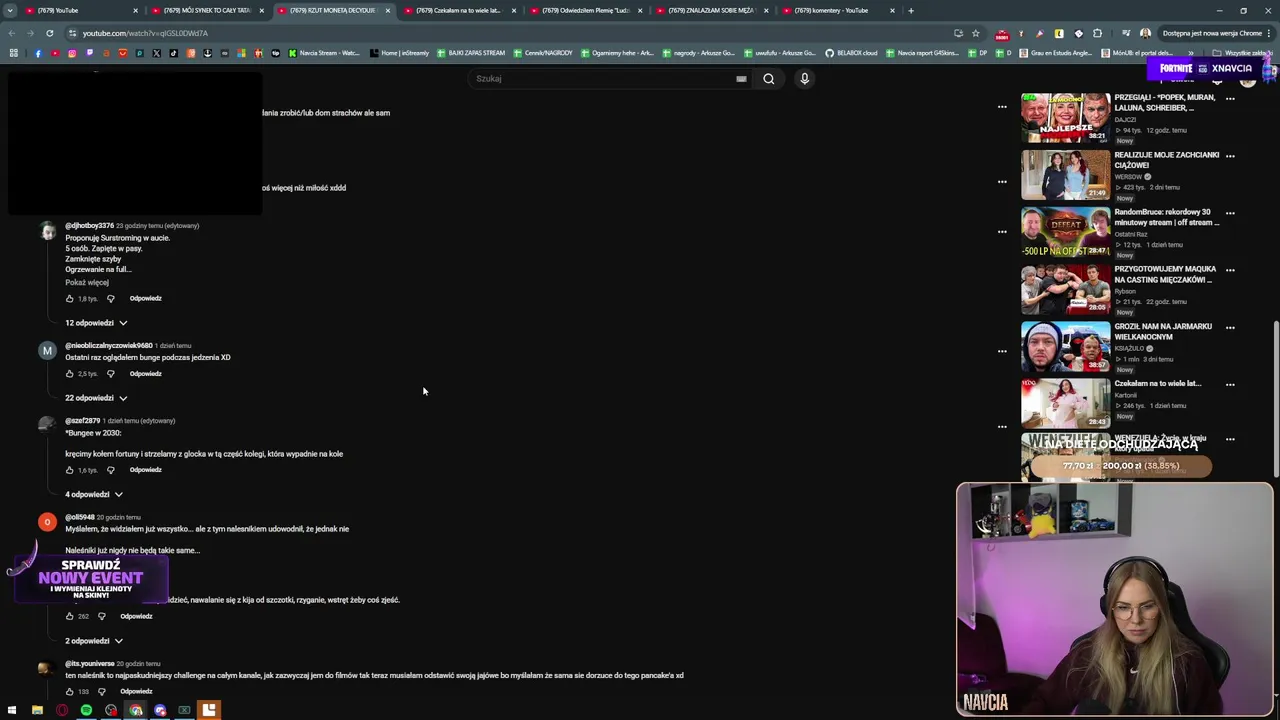Expand 4 odpowiedzi under the @szef2879 comment
This screenshot has width=1280, height=720.
coord(94,494)
